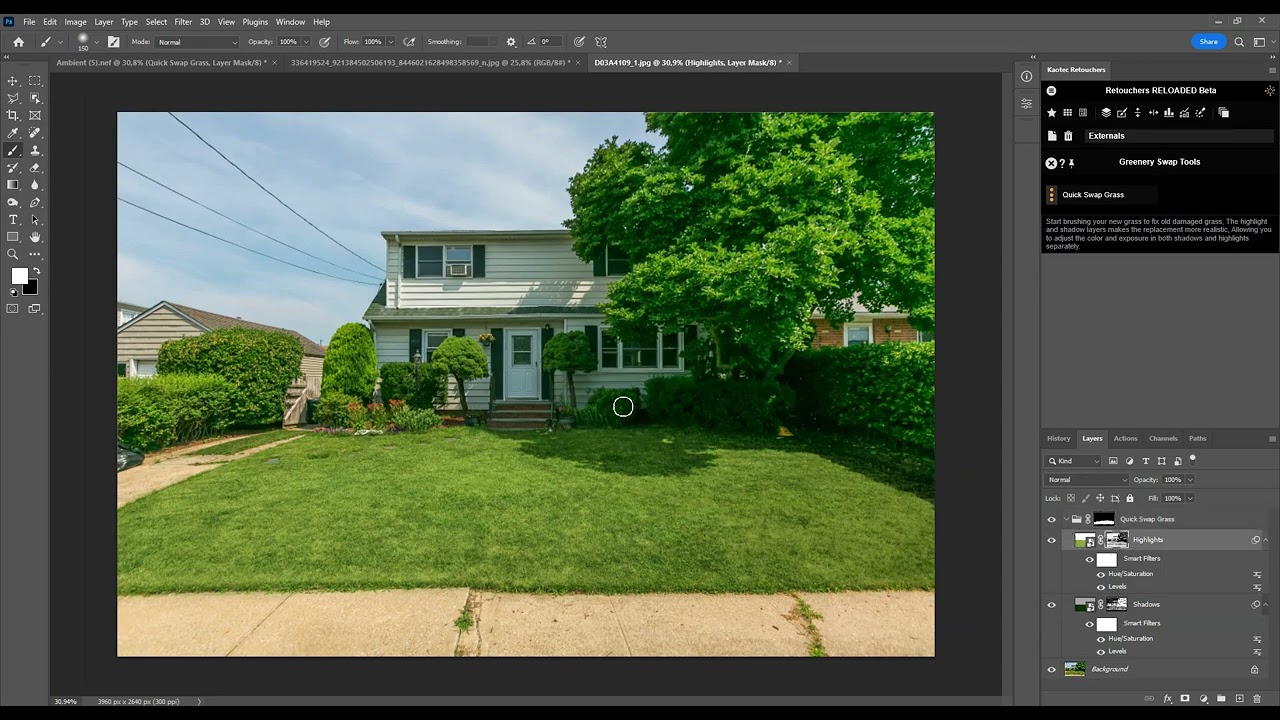Open the Flow value dropdown

coord(391,42)
